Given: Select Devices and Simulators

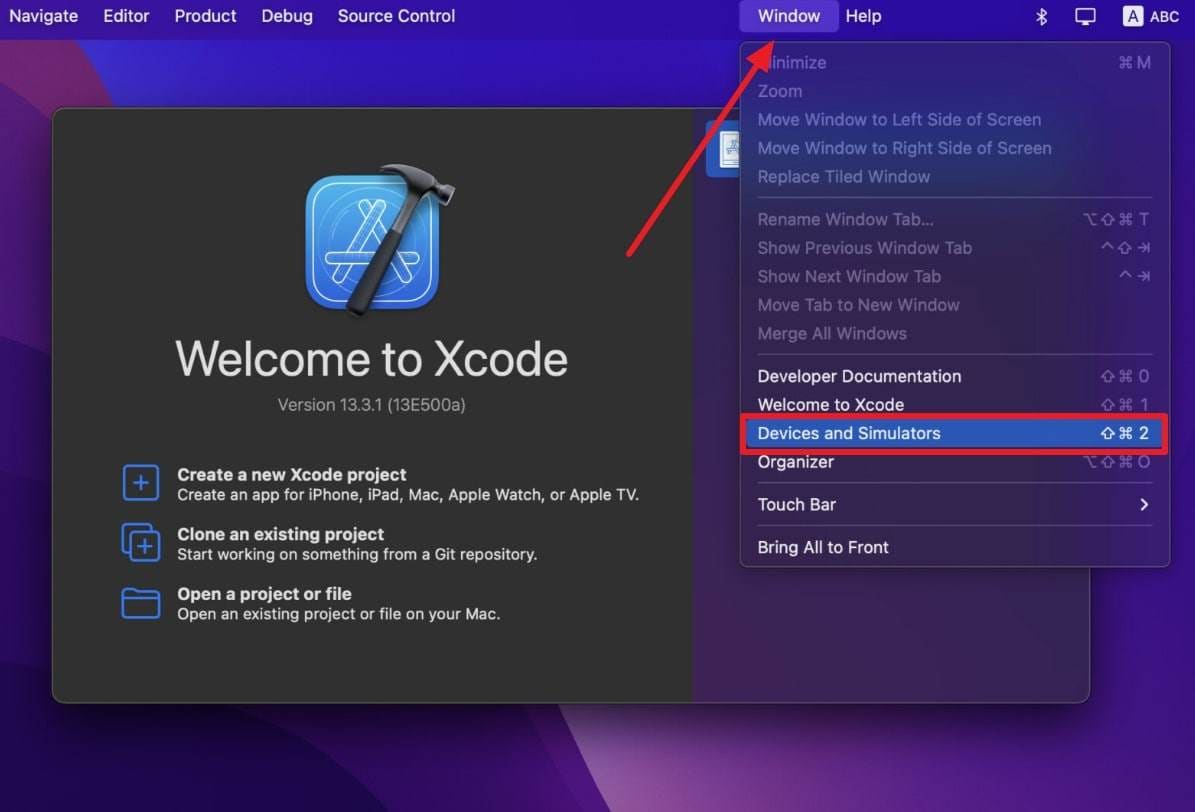Looking at the screenshot, I should coord(954,433).
